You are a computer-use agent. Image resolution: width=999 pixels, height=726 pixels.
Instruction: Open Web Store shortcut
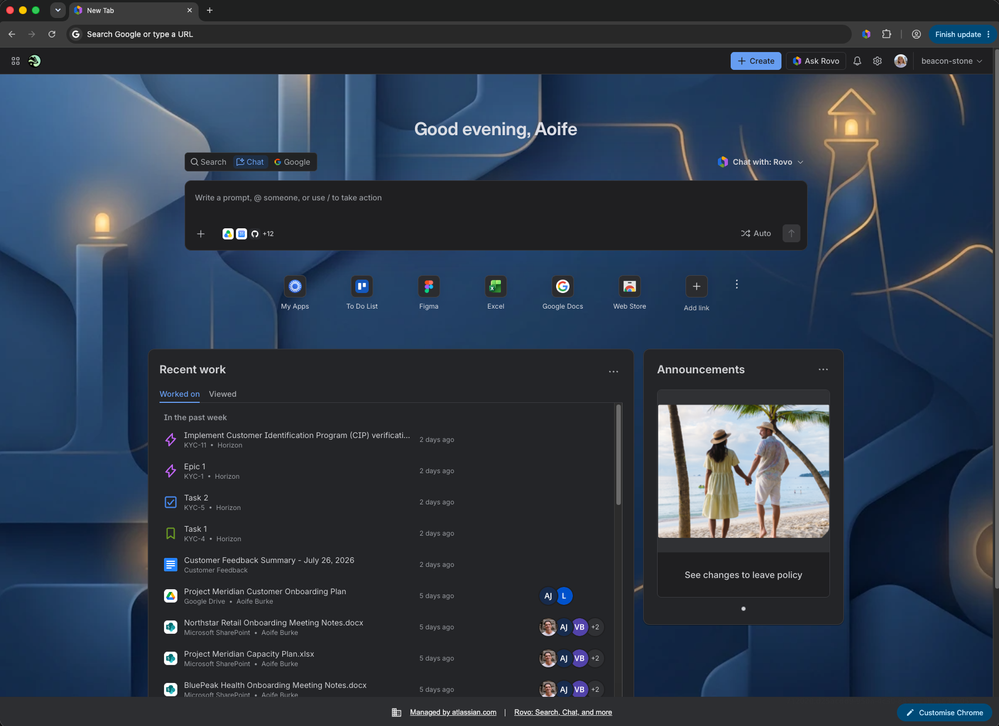(629, 293)
